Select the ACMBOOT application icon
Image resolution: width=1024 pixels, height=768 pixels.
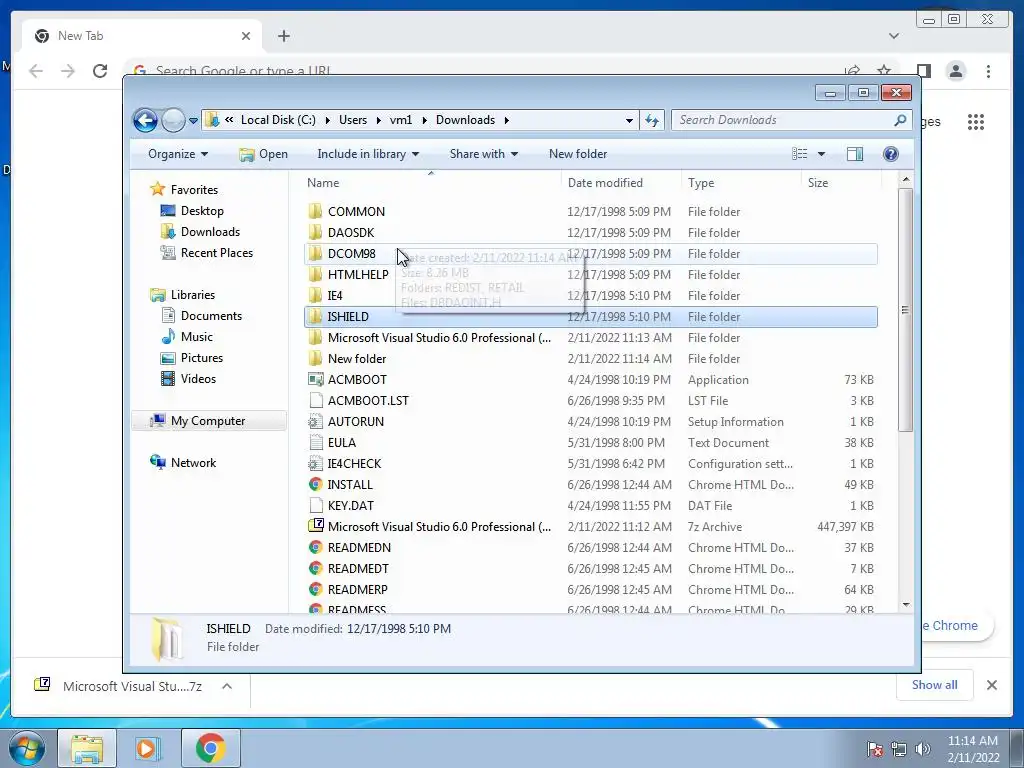[315, 379]
